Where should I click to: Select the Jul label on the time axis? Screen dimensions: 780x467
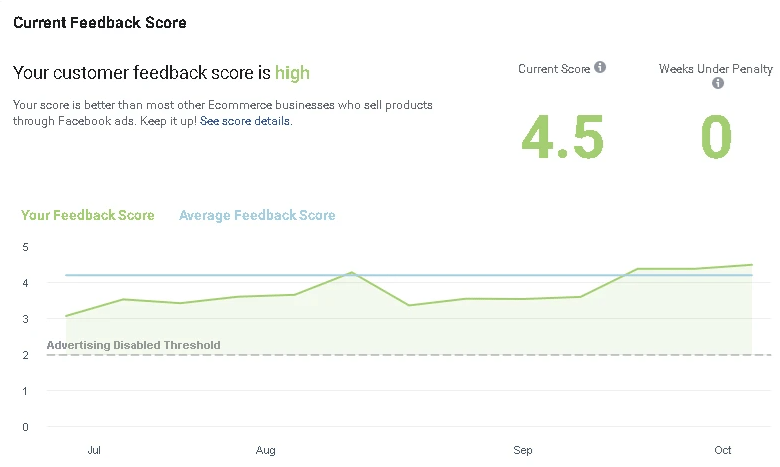click(94, 451)
